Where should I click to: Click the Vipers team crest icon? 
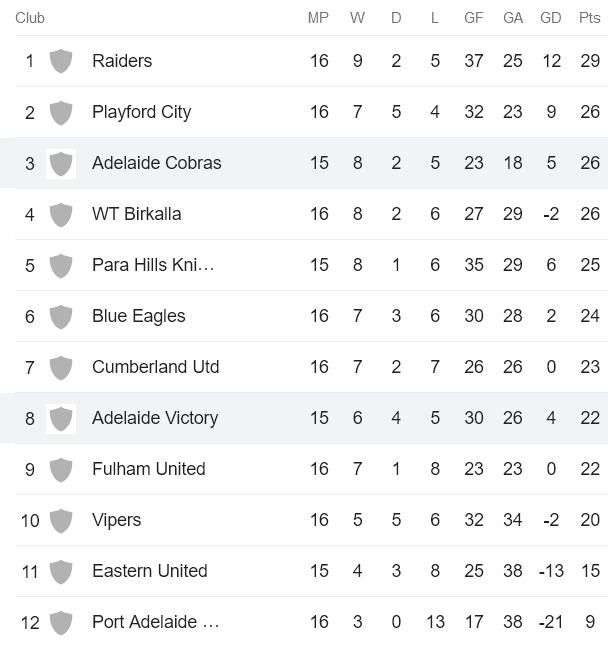(61, 520)
